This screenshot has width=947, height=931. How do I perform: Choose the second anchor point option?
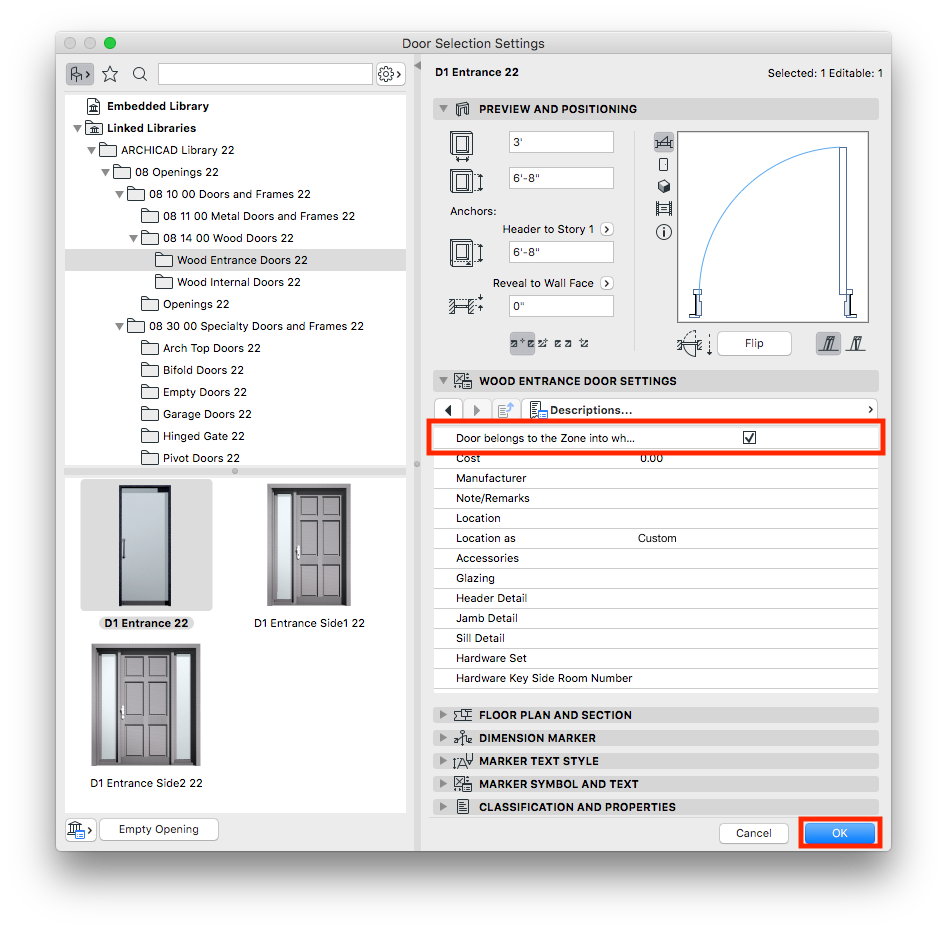(x=542, y=343)
